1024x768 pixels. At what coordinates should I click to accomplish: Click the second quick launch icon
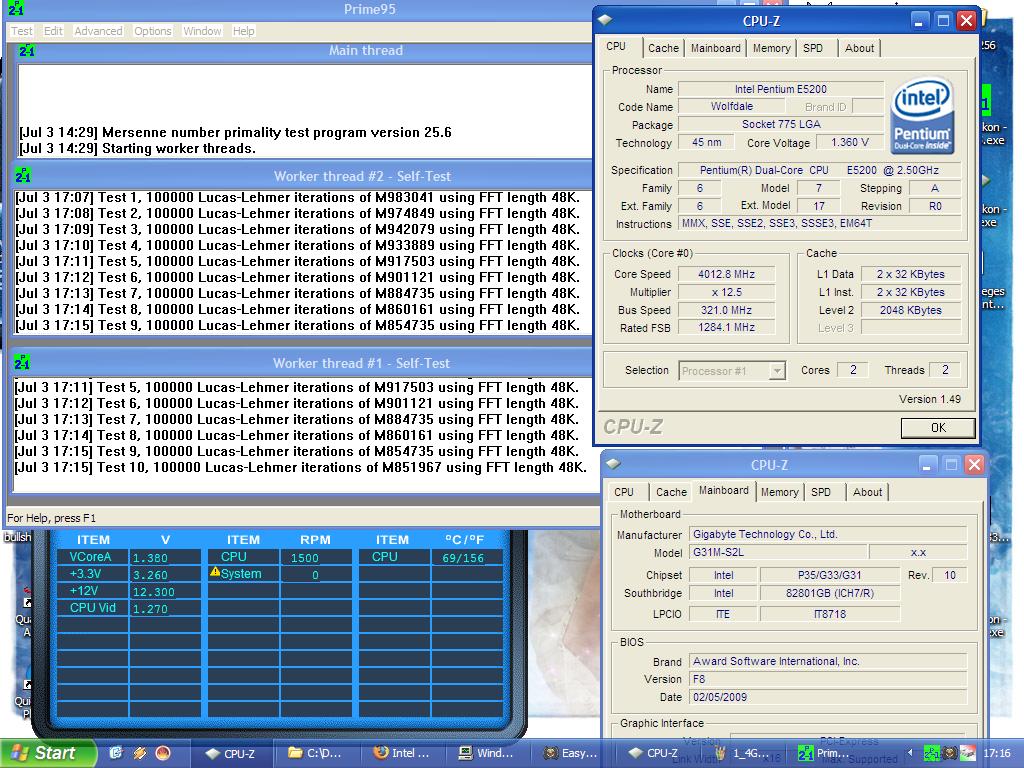[139, 753]
